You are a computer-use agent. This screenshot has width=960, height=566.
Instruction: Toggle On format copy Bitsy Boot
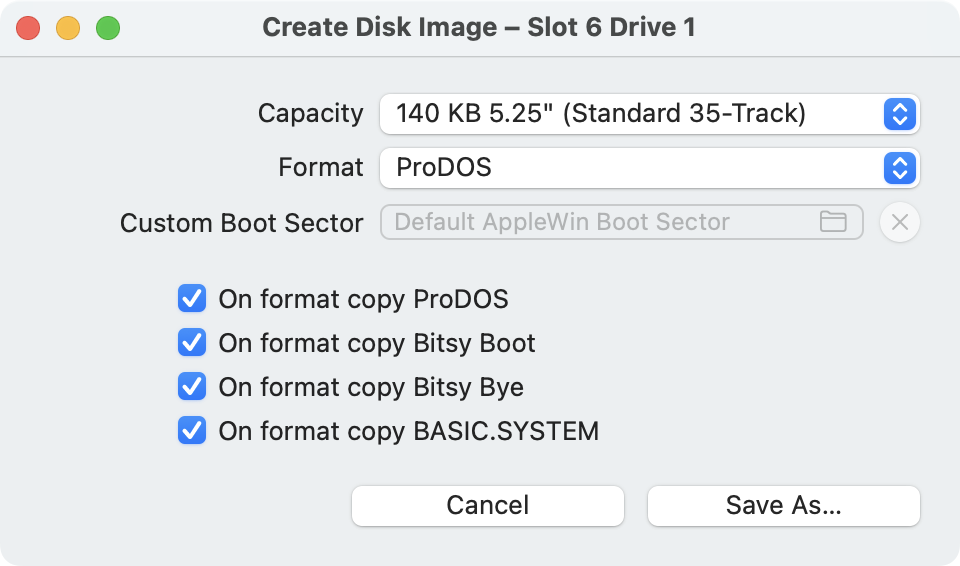click(192, 342)
